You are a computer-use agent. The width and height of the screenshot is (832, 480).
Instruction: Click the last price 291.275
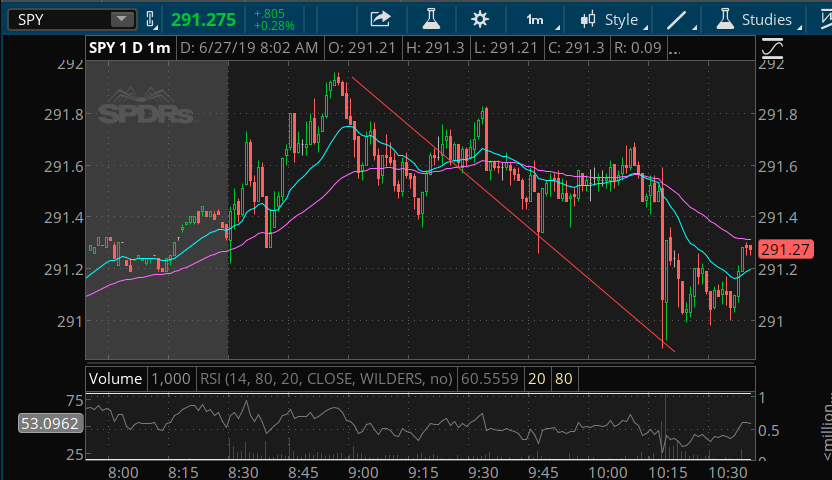pyautogui.click(x=203, y=20)
